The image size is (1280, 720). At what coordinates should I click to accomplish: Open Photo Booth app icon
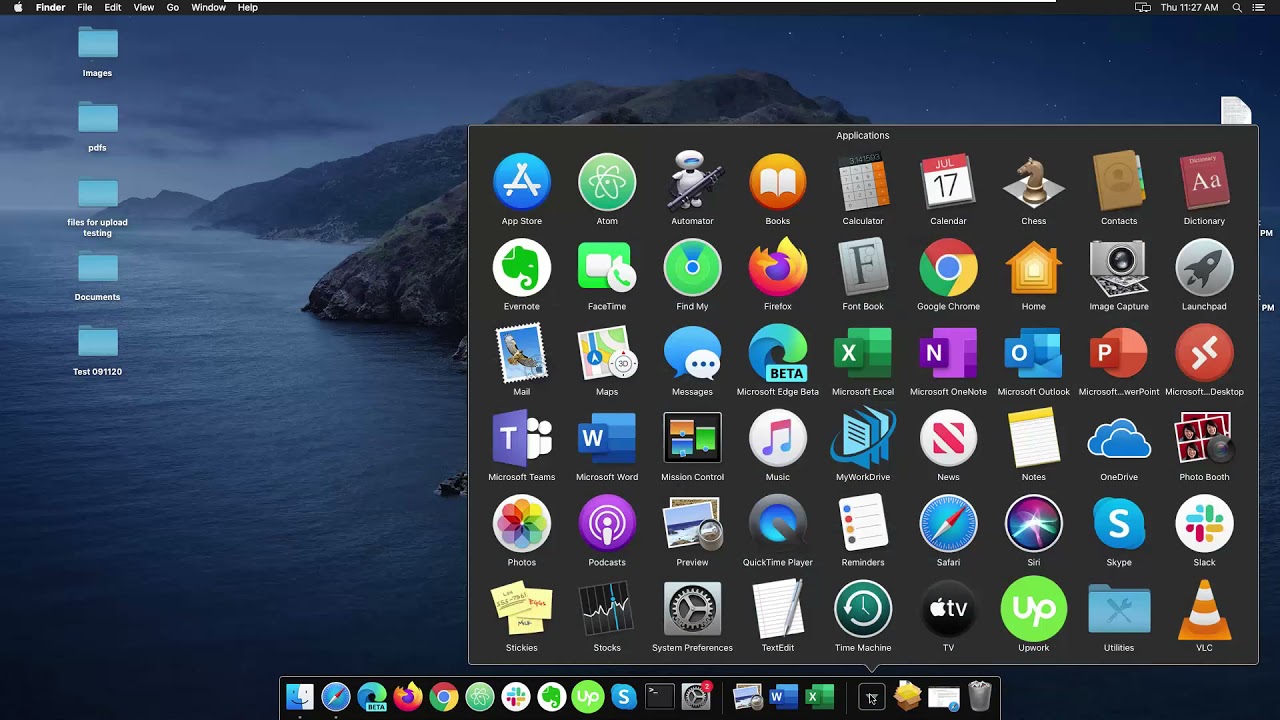pyautogui.click(x=1204, y=438)
